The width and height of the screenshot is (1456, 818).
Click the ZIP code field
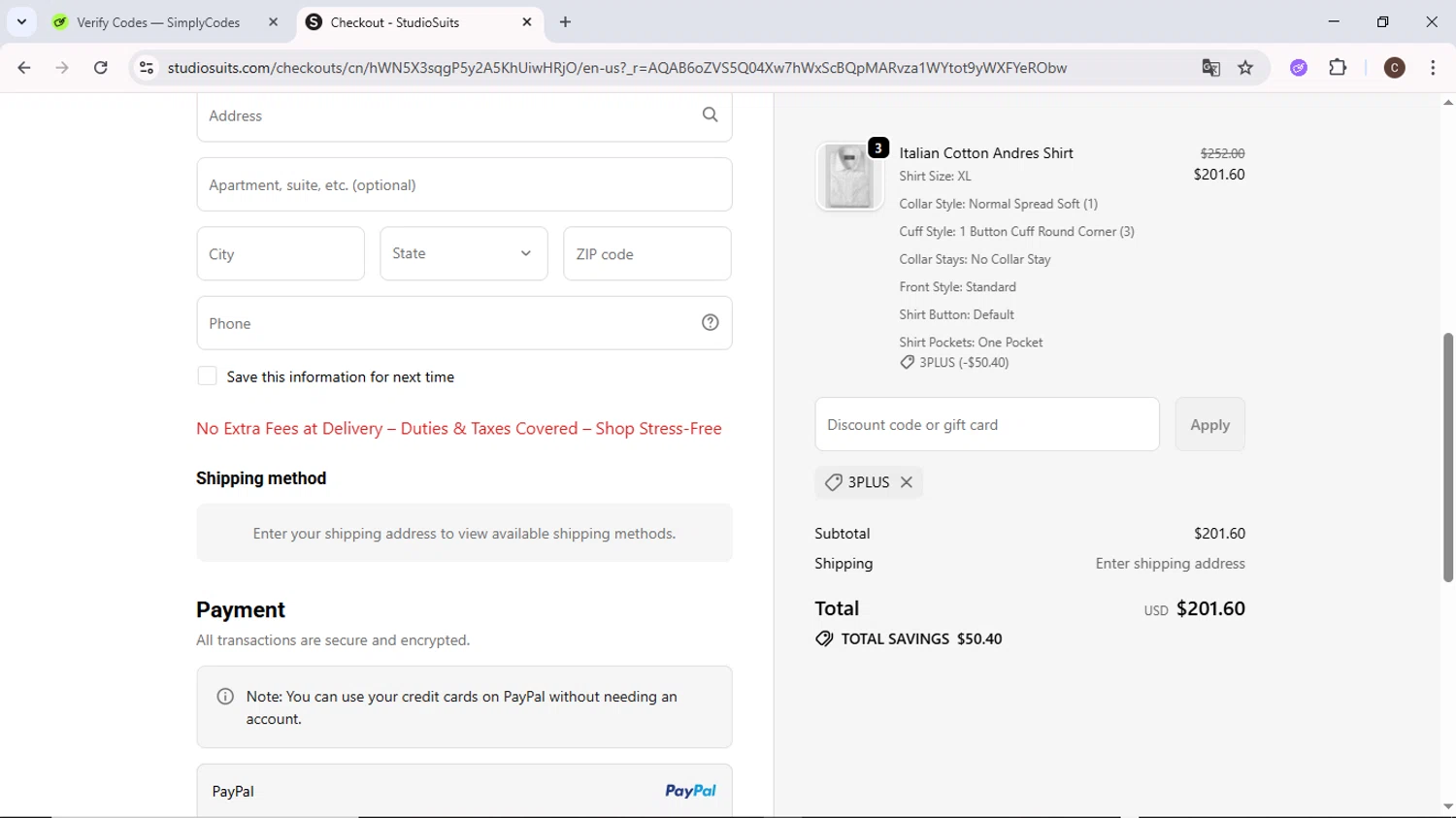647,253
